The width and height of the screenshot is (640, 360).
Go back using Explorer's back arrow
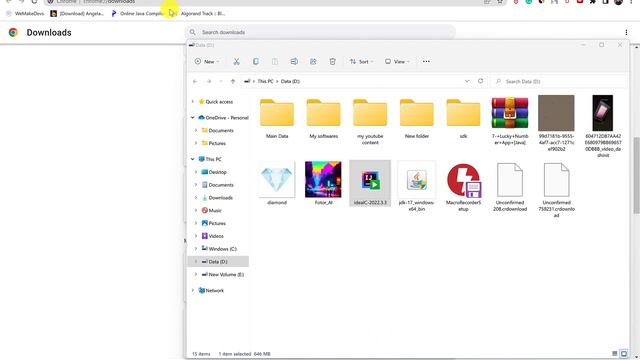coord(195,82)
